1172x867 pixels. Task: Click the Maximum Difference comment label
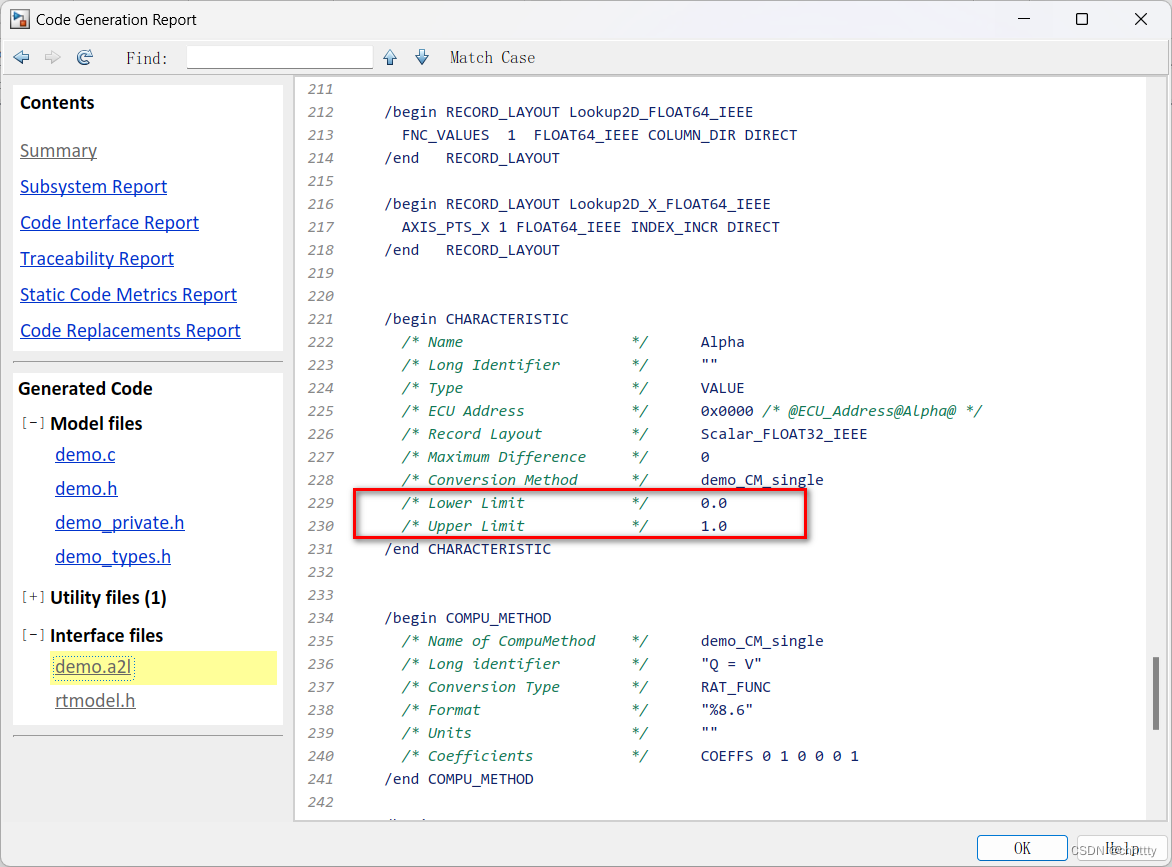[506, 457]
